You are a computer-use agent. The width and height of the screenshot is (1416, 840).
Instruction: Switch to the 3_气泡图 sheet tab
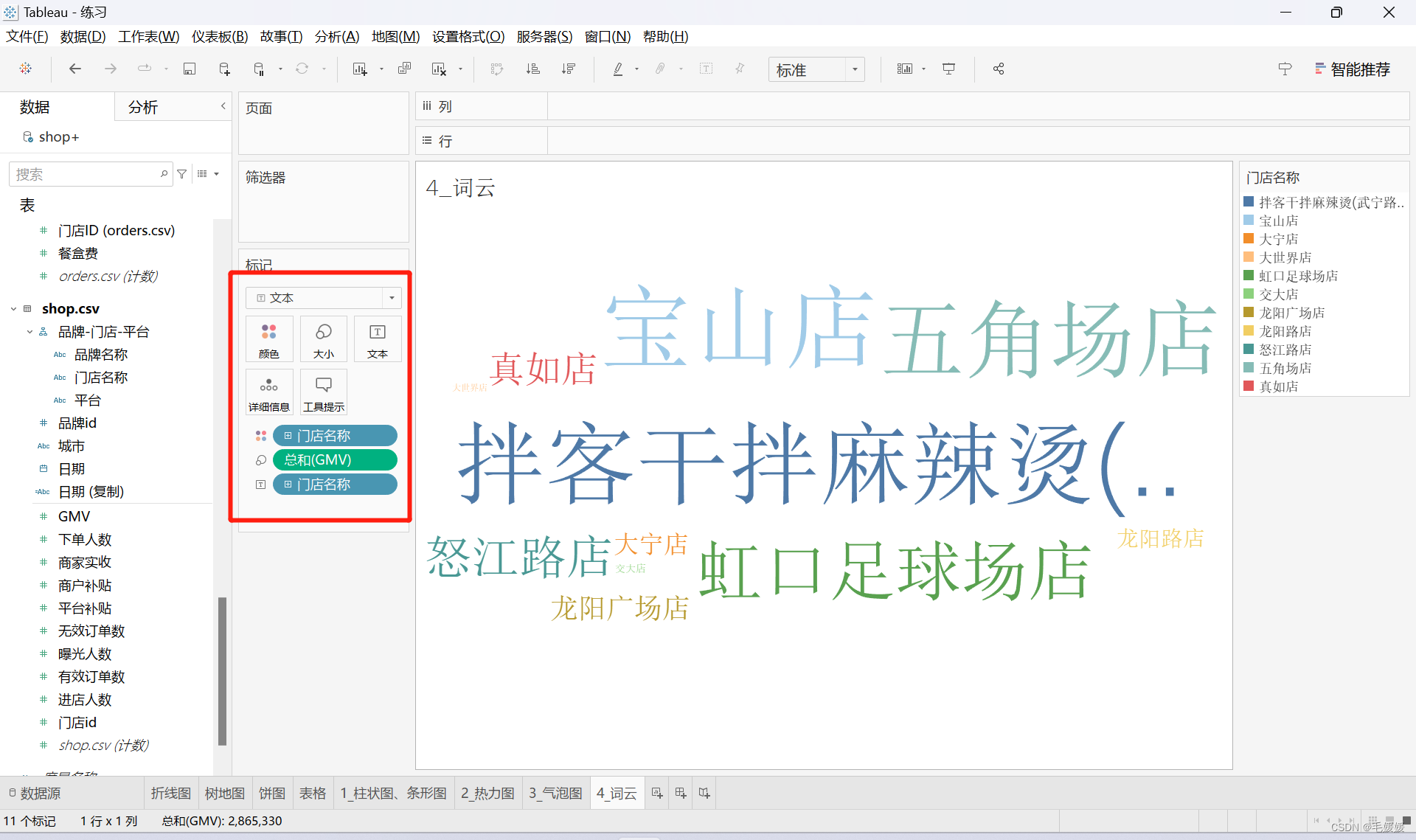click(x=555, y=793)
